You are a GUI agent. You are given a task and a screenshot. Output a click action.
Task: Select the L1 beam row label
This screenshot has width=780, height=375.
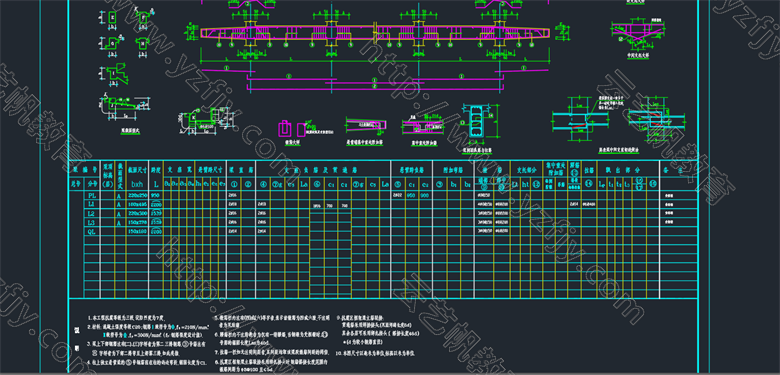(x=93, y=204)
